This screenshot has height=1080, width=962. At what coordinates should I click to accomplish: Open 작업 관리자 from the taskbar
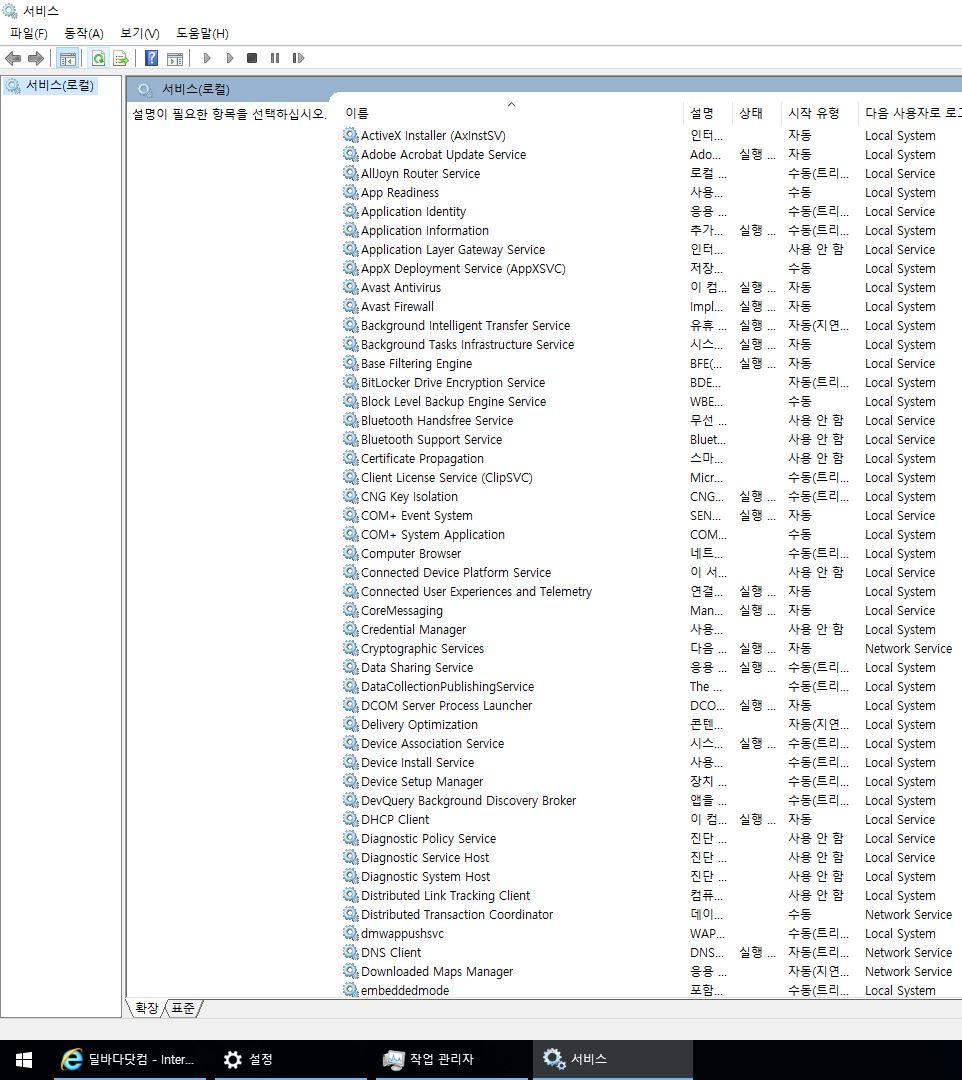coord(441,1059)
